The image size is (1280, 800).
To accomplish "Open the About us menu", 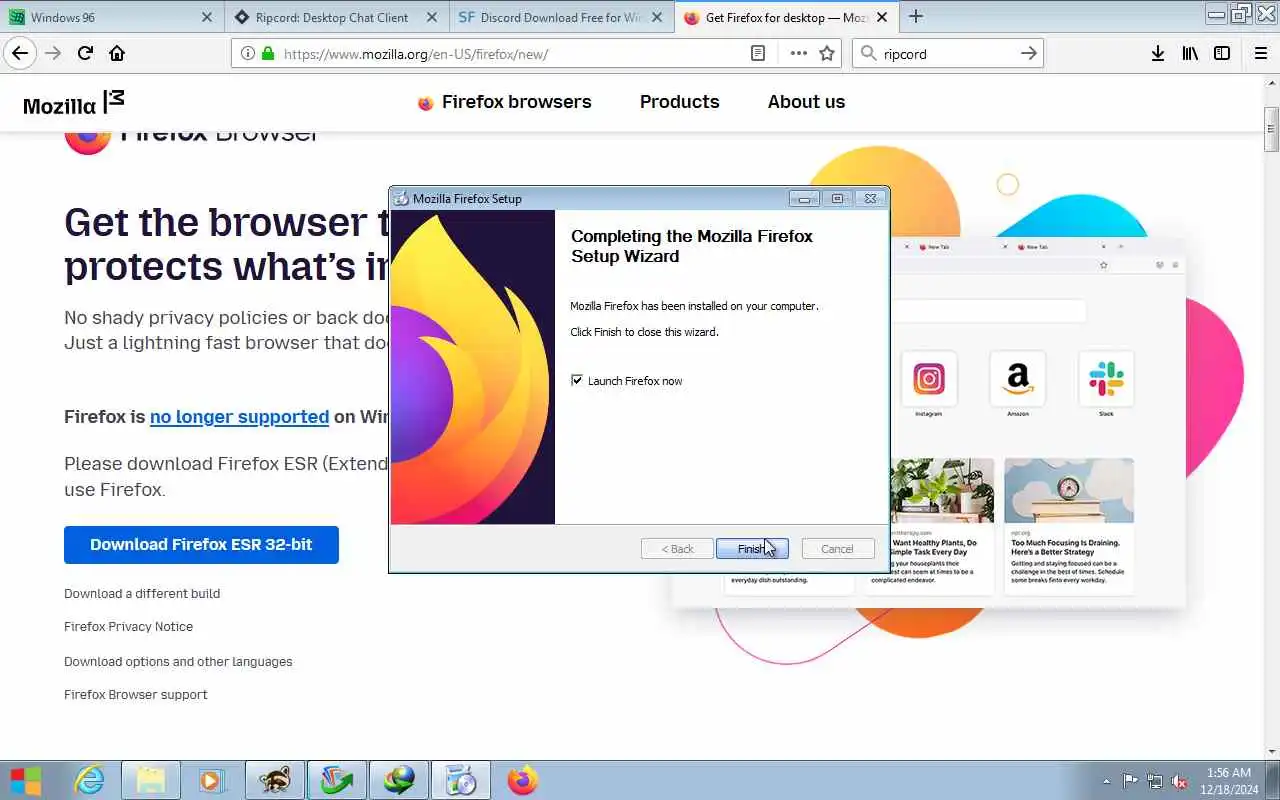I will point(806,102).
